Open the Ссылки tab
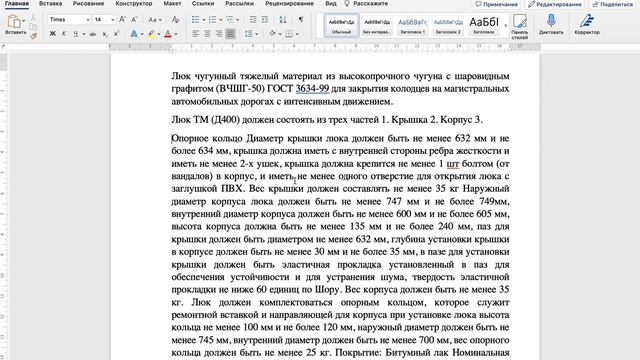Image resolution: width=640 pixels, height=360 pixels. click(203, 4)
